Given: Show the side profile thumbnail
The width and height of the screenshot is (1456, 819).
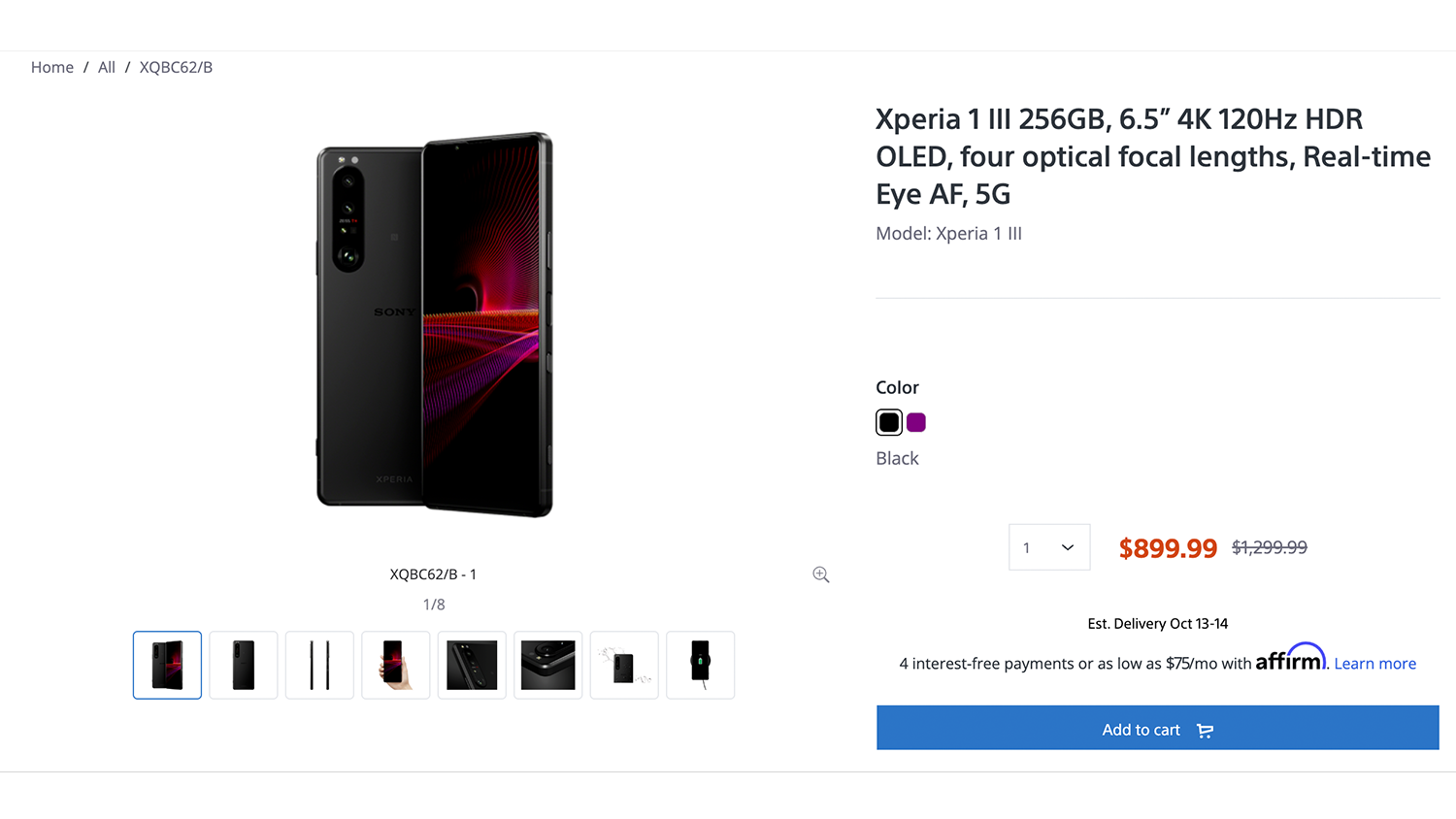Looking at the screenshot, I should pos(319,666).
